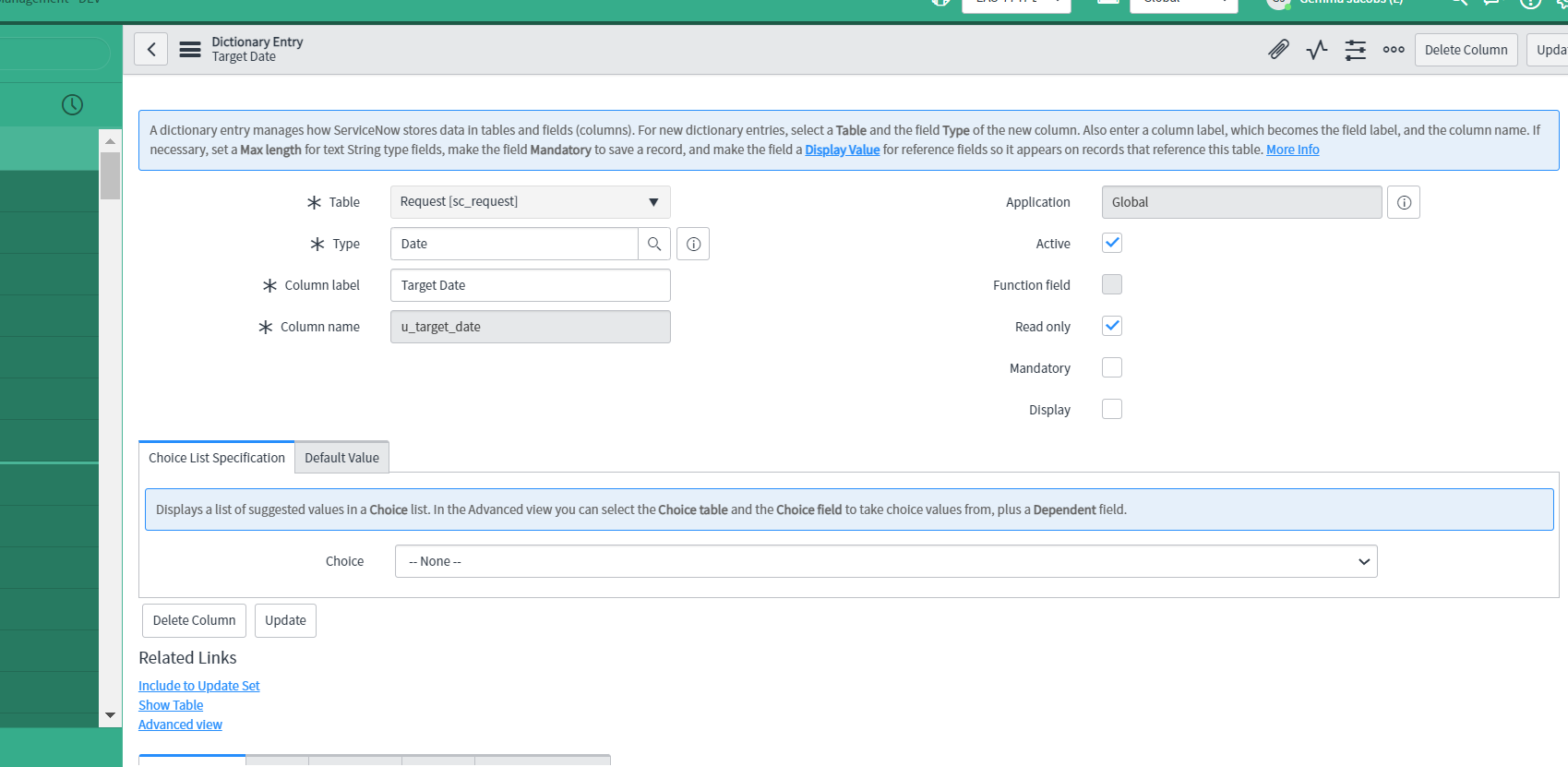Open the Advanced view link
The width and height of the screenshot is (1568, 767).
click(180, 725)
